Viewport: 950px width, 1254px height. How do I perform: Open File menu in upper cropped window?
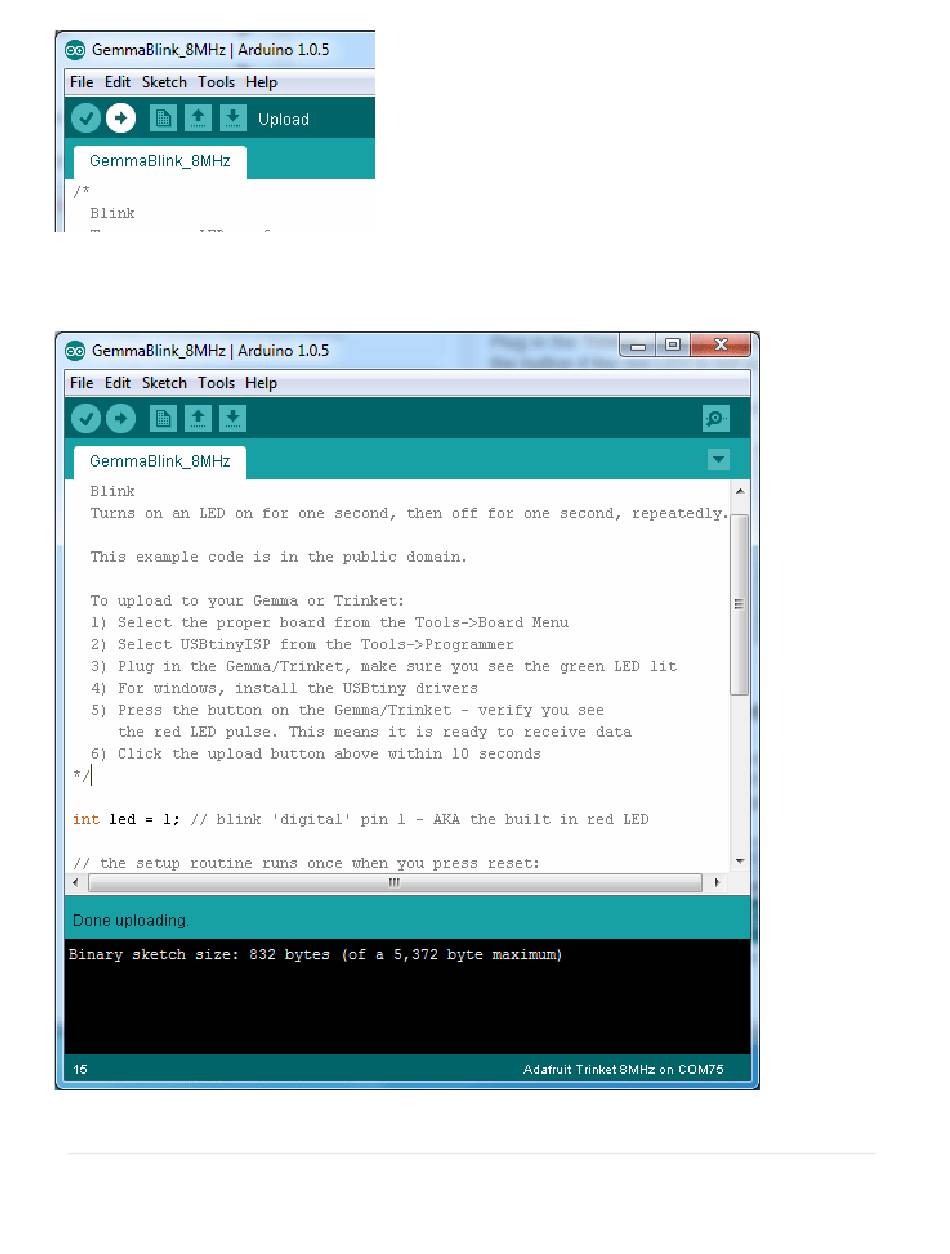click(x=82, y=82)
